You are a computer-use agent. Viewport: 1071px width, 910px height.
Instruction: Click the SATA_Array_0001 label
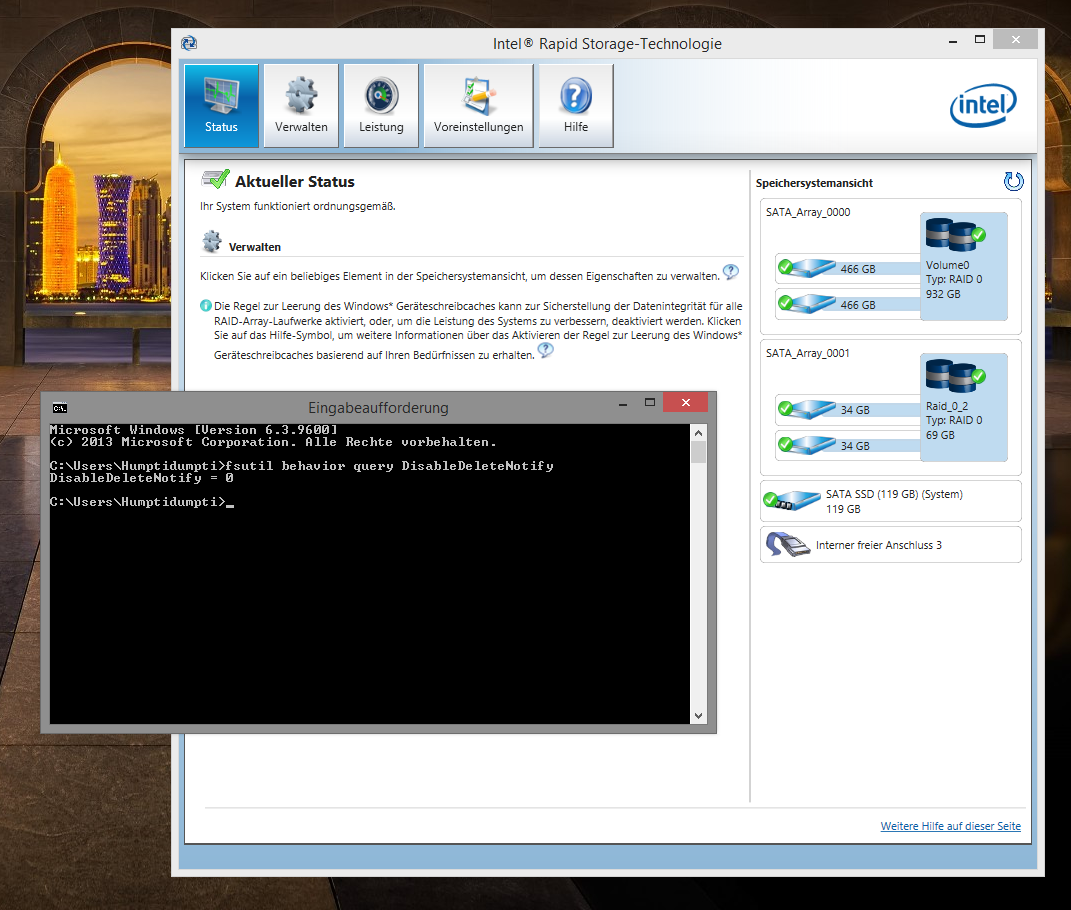[x=808, y=353]
